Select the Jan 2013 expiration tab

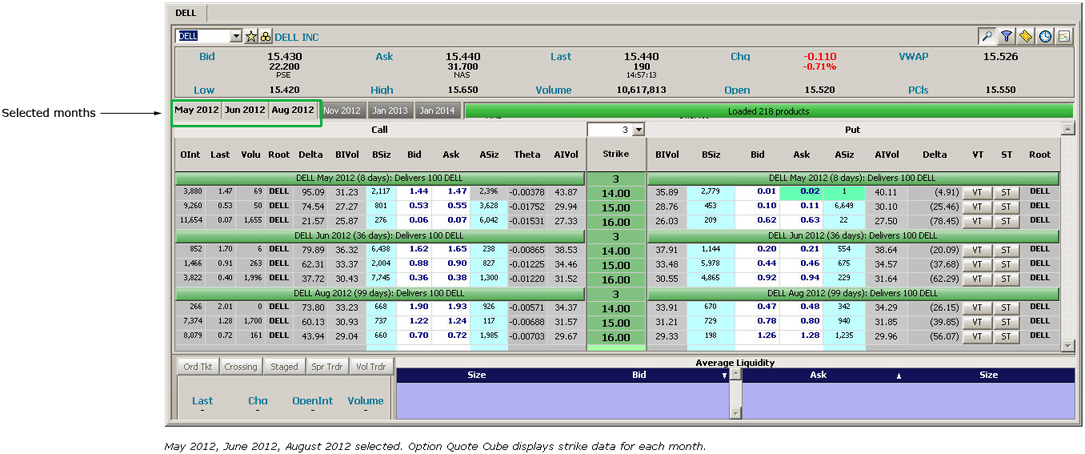click(x=390, y=111)
